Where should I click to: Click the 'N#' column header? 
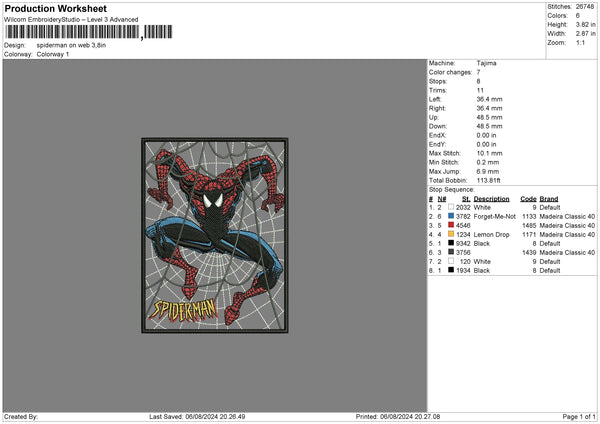click(442, 199)
